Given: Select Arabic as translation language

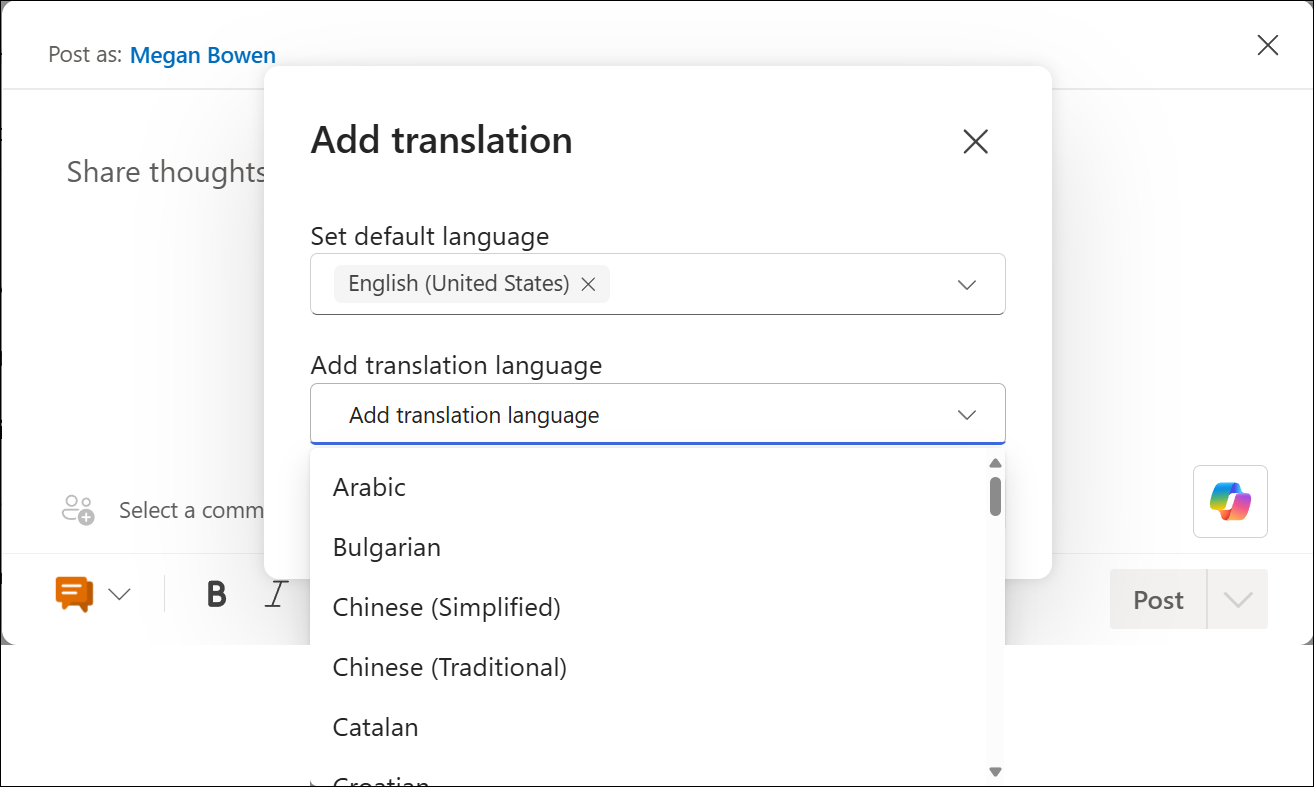Looking at the screenshot, I should click(x=369, y=487).
